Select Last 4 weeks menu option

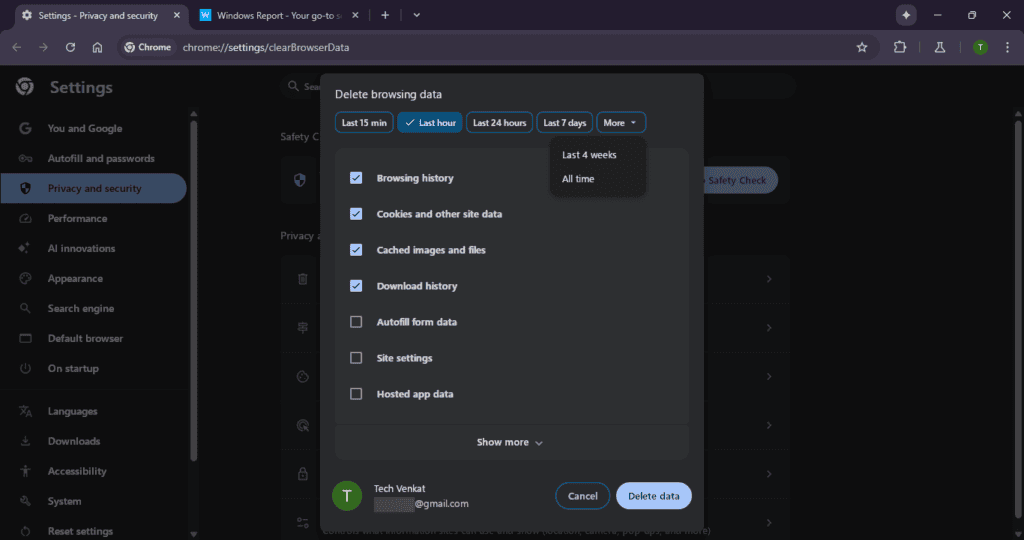coord(589,155)
